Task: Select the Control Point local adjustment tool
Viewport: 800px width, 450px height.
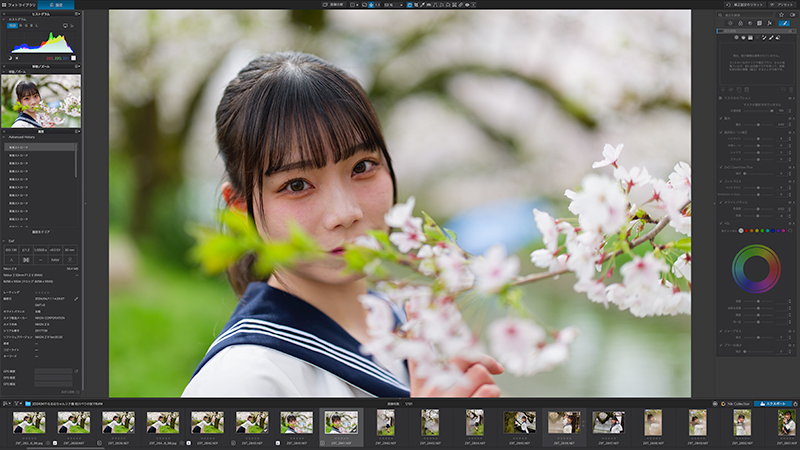Action: coord(736,37)
